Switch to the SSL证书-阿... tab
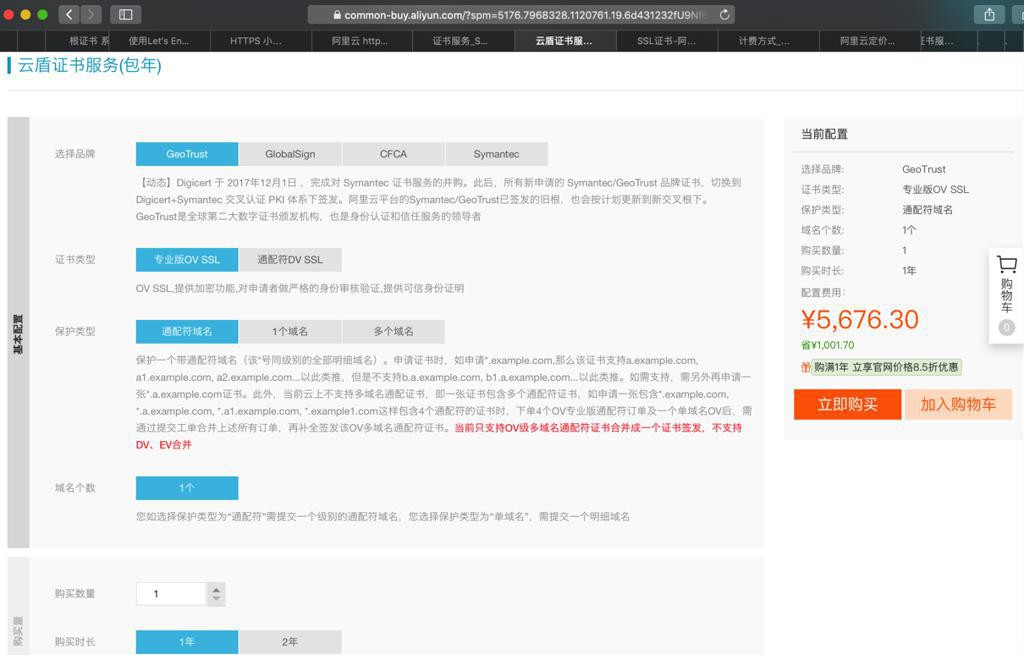The width and height of the screenshot is (1024, 655). 666,40
